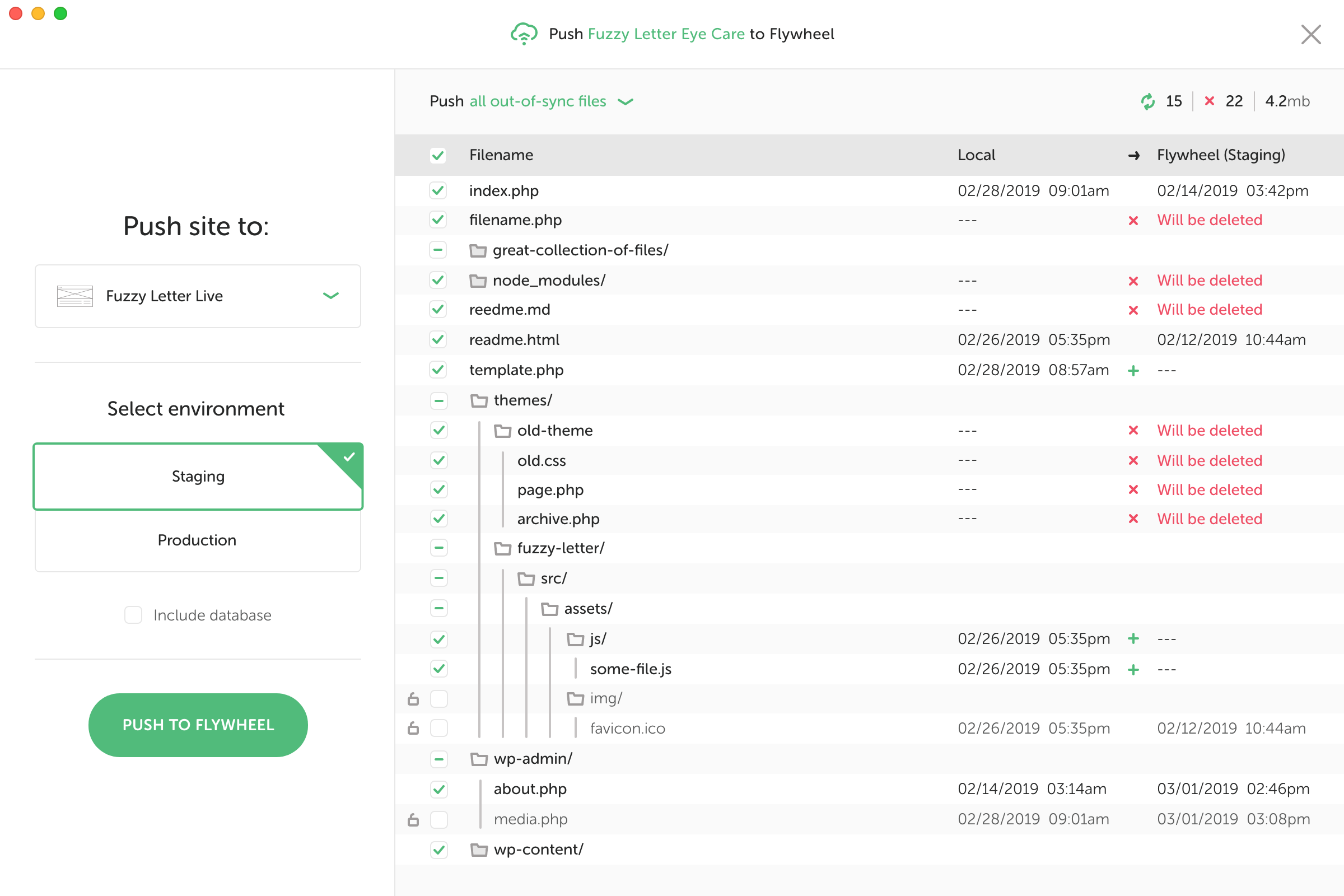The image size is (1344, 896).
Task: Expand the Fuzzy Letter Live environment dropdown
Action: tap(334, 295)
